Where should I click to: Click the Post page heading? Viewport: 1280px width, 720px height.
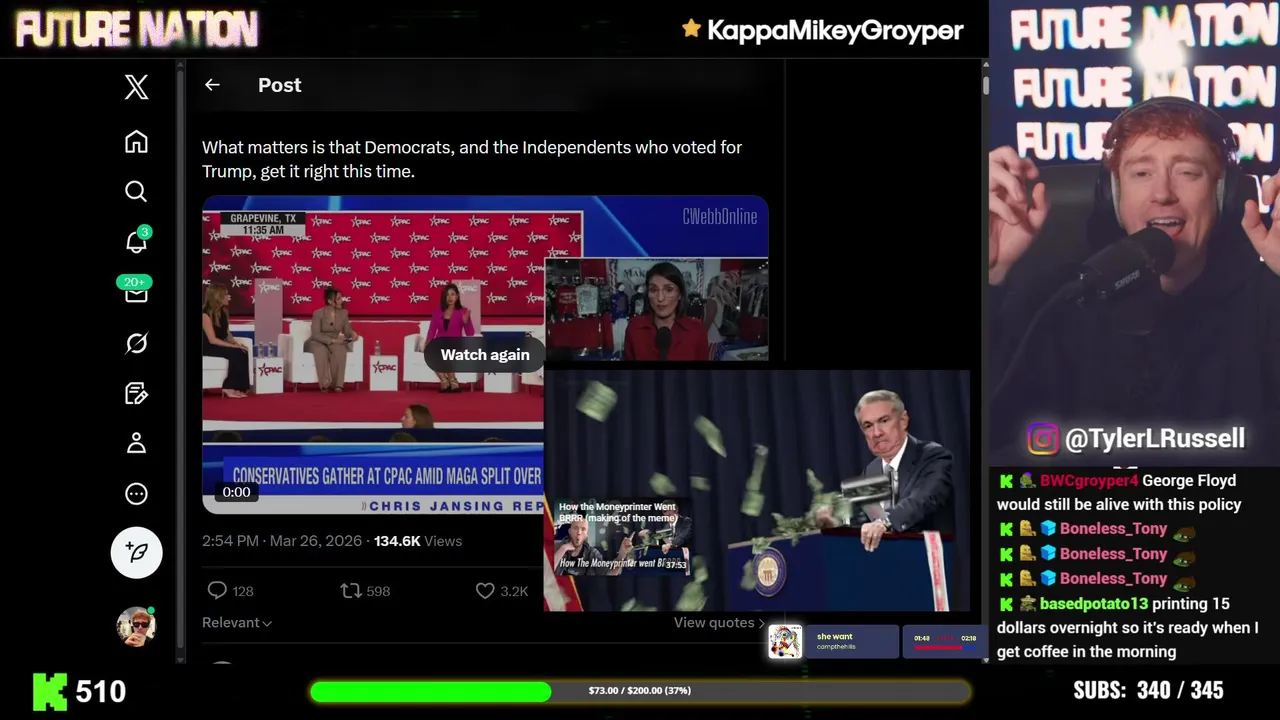(x=280, y=85)
